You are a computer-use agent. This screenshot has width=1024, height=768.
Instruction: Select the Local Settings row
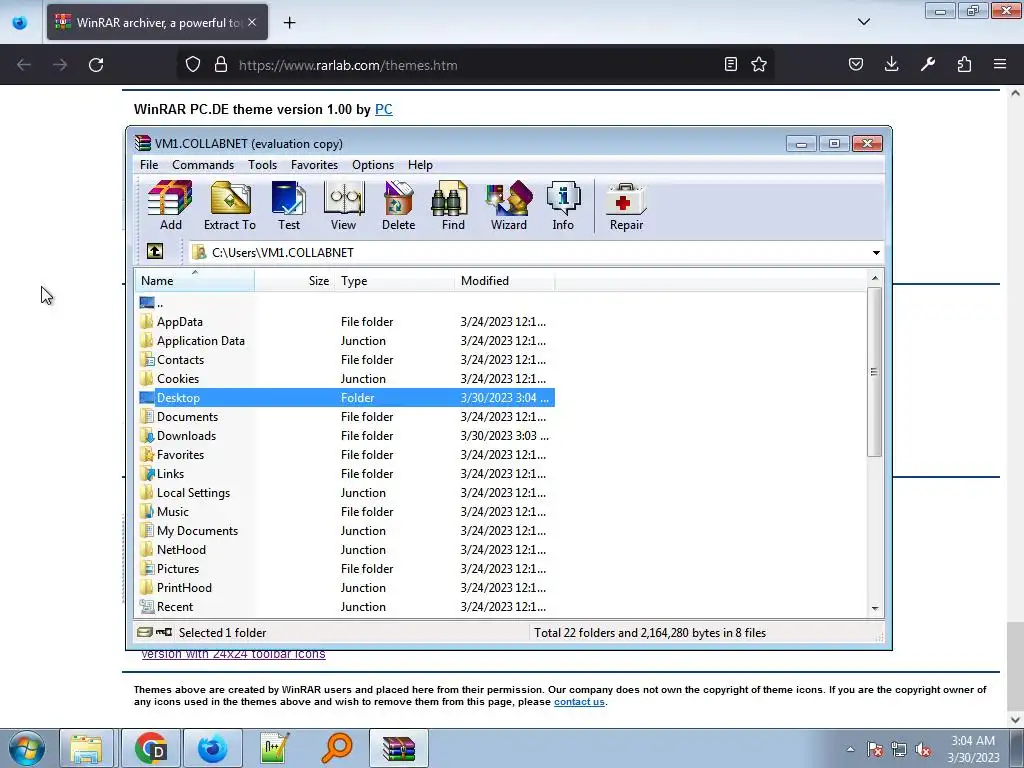coord(345,493)
